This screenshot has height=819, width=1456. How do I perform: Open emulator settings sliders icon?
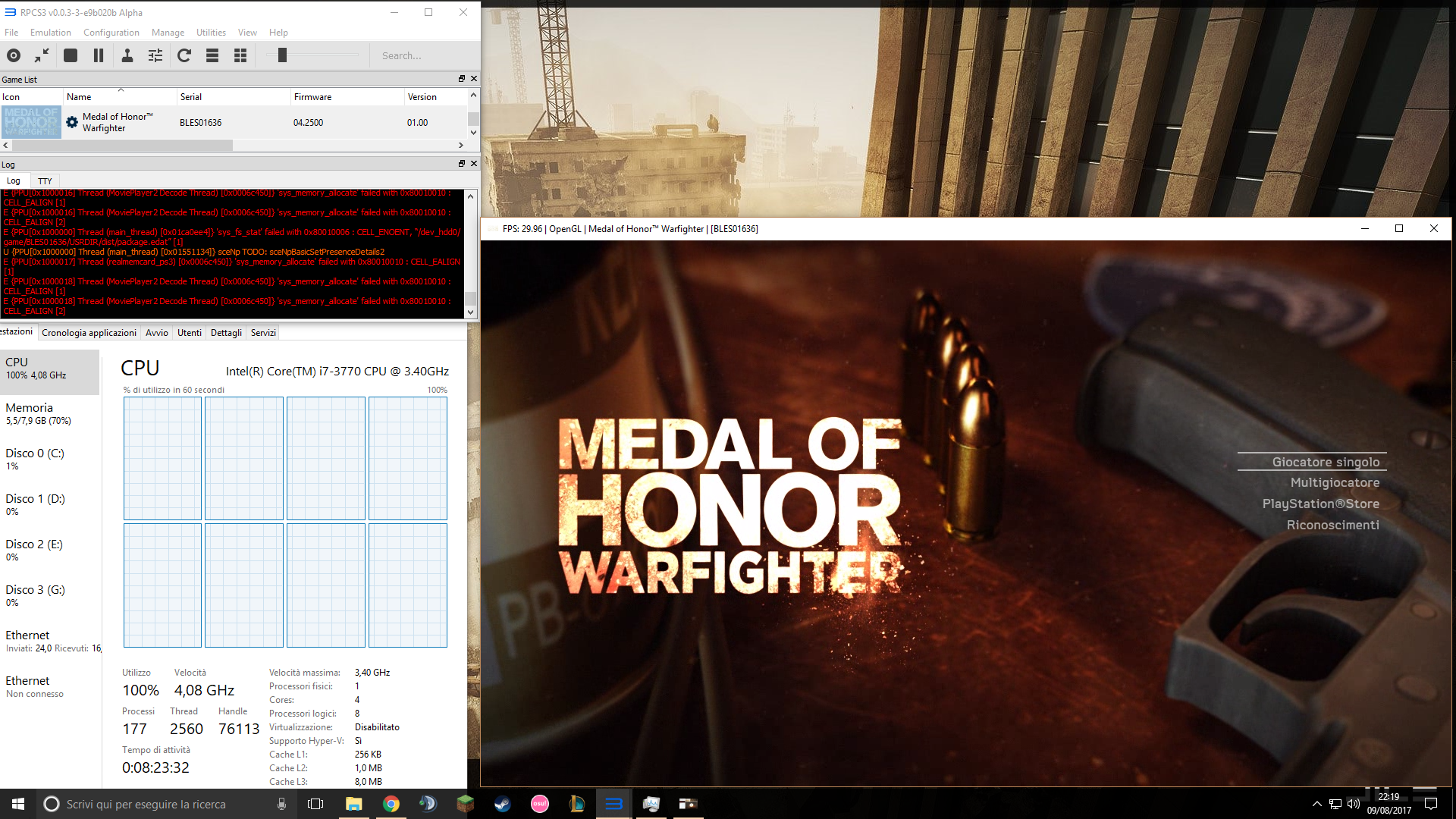(155, 55)
